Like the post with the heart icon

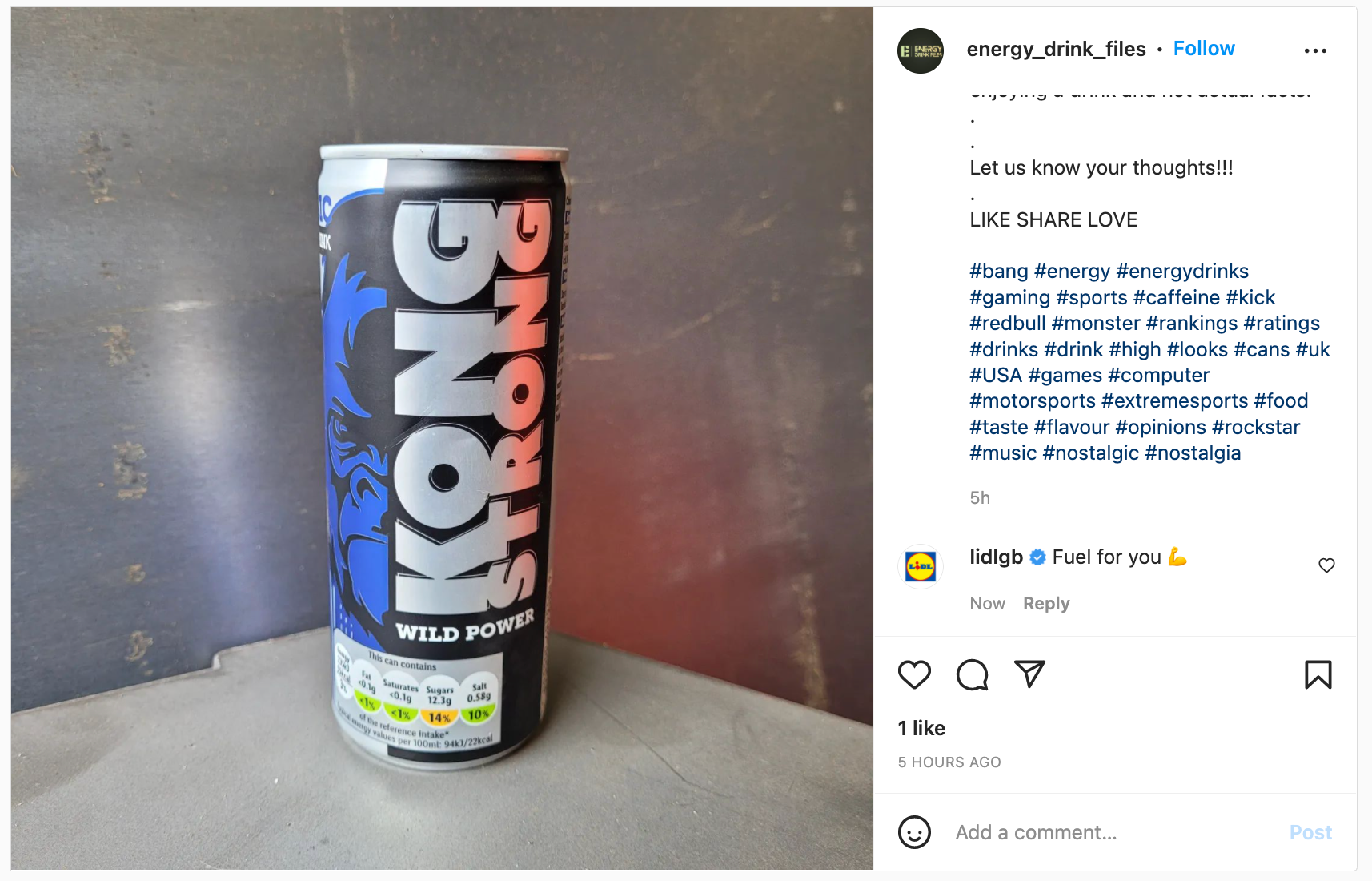pos(914,674)
